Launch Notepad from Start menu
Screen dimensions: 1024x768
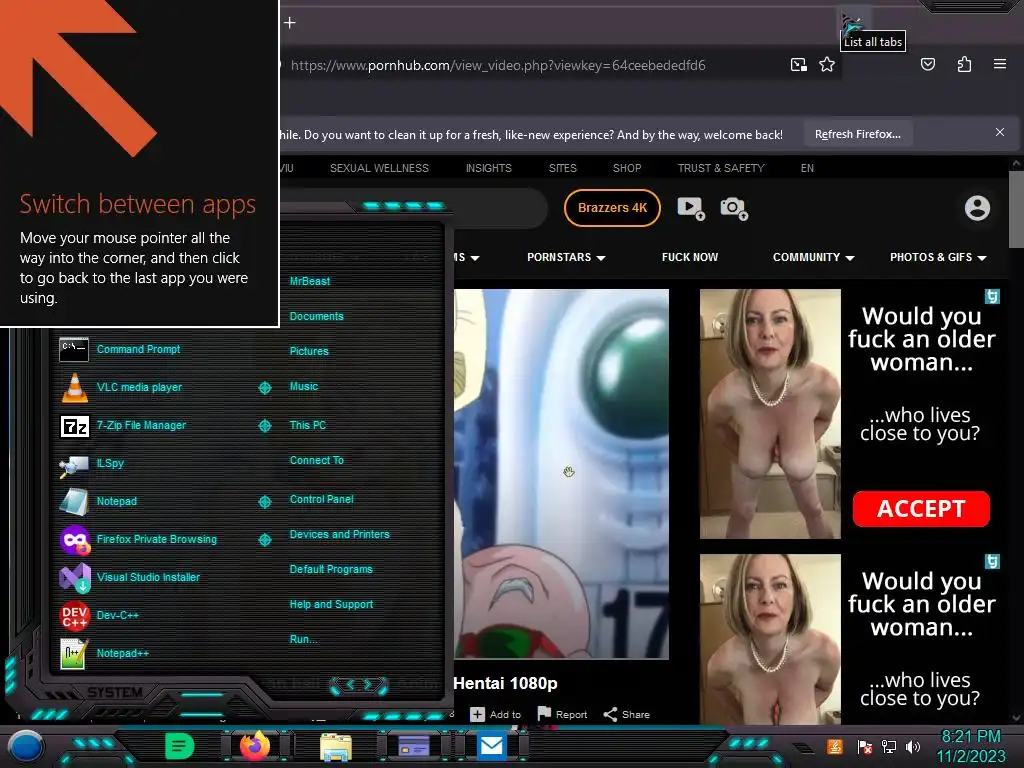pos(116,501)
